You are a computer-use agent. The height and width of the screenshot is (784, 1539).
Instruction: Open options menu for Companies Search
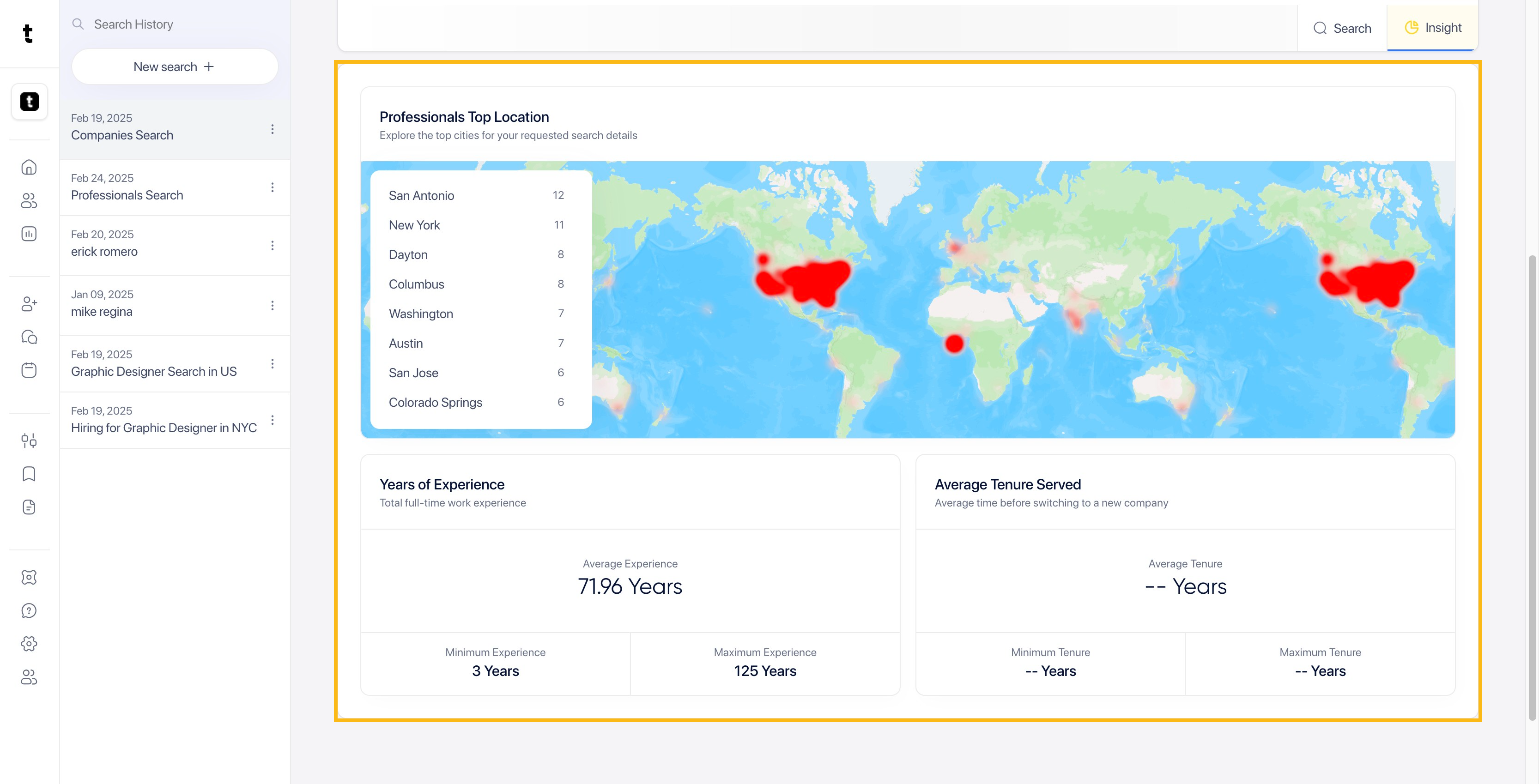(x=273, y=129)
